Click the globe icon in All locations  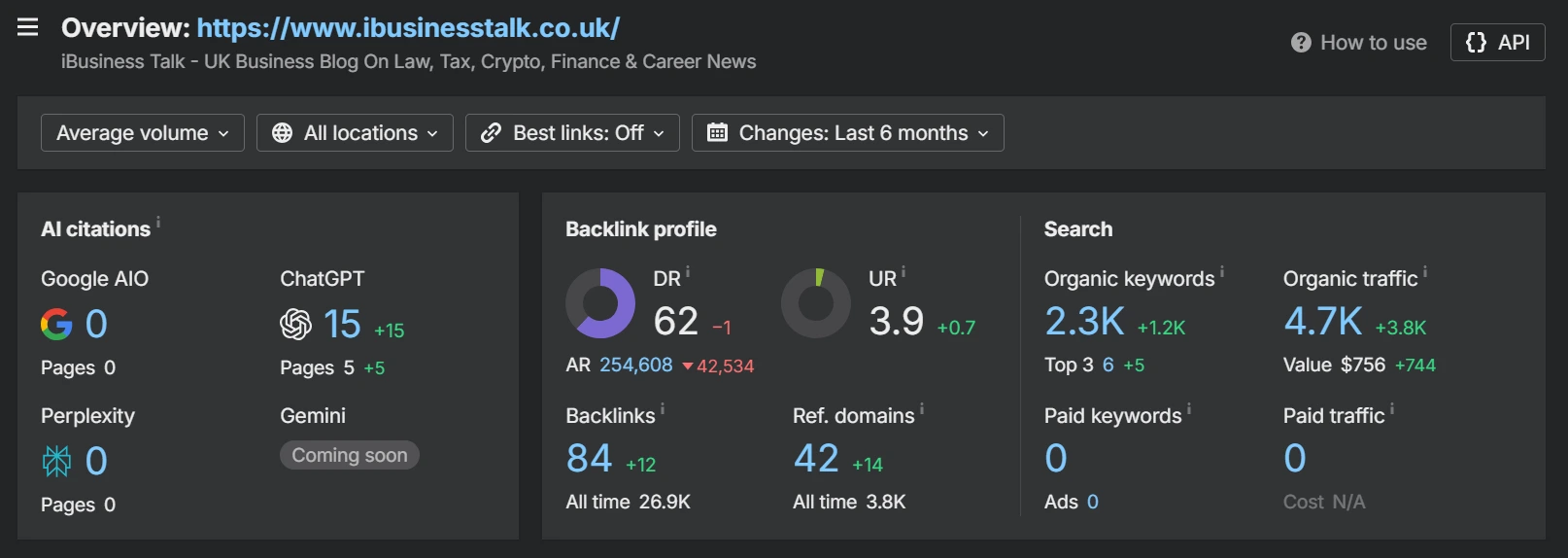click(x=282, y=133)
